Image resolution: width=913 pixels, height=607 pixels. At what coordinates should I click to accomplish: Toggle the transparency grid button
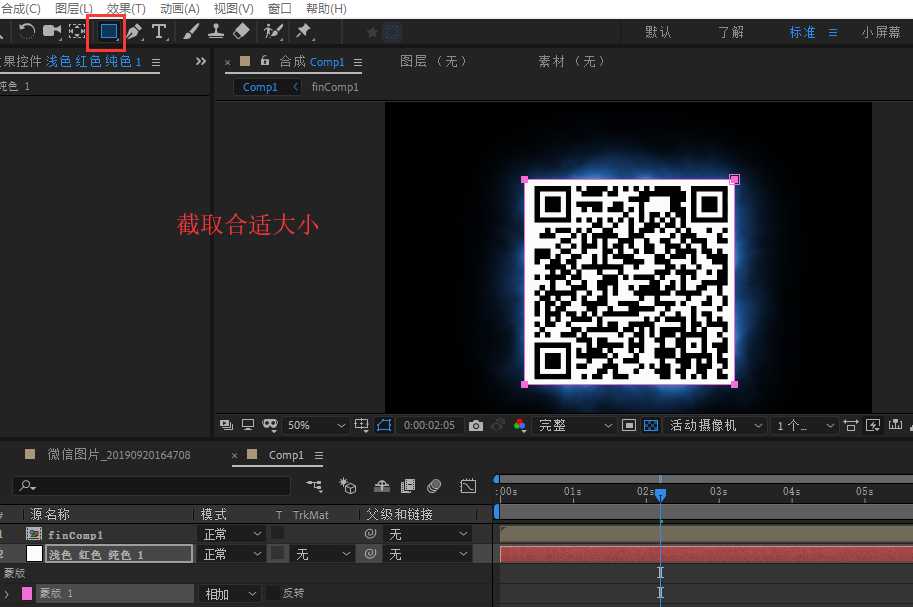(651, 426)
